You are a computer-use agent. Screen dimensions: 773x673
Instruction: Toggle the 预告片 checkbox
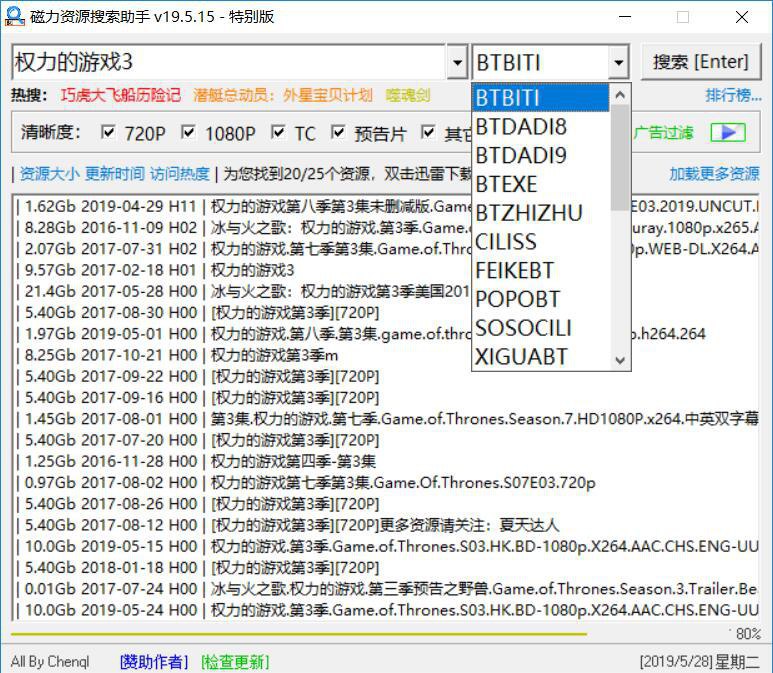[338, 132]
